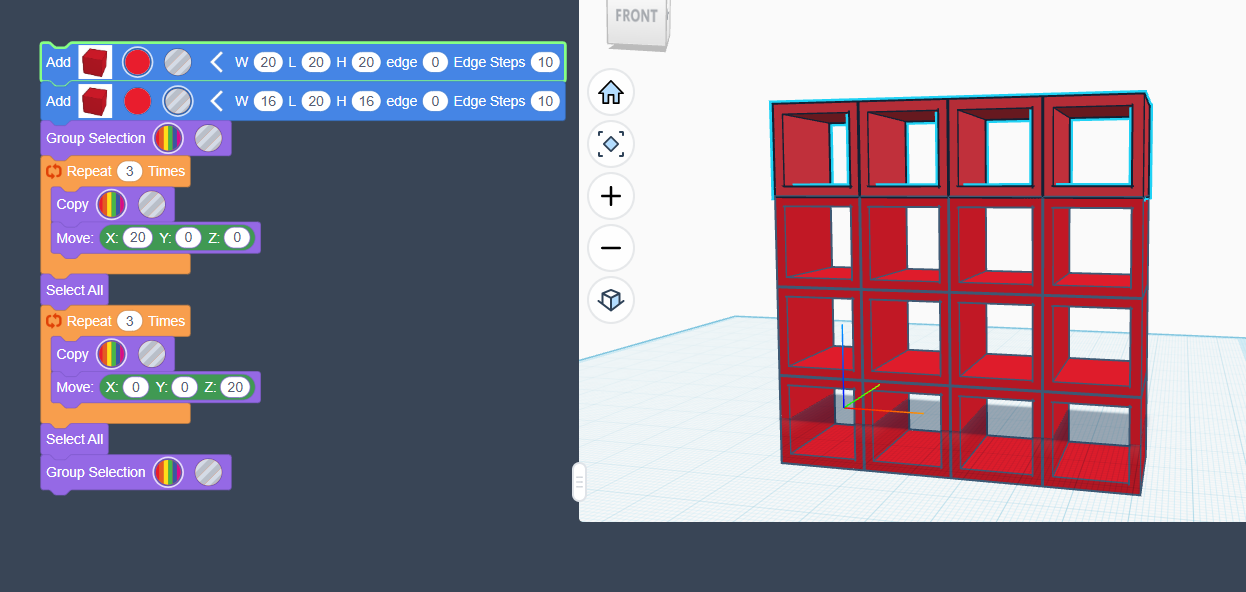Click the FRONT face of the view cube

637,18
